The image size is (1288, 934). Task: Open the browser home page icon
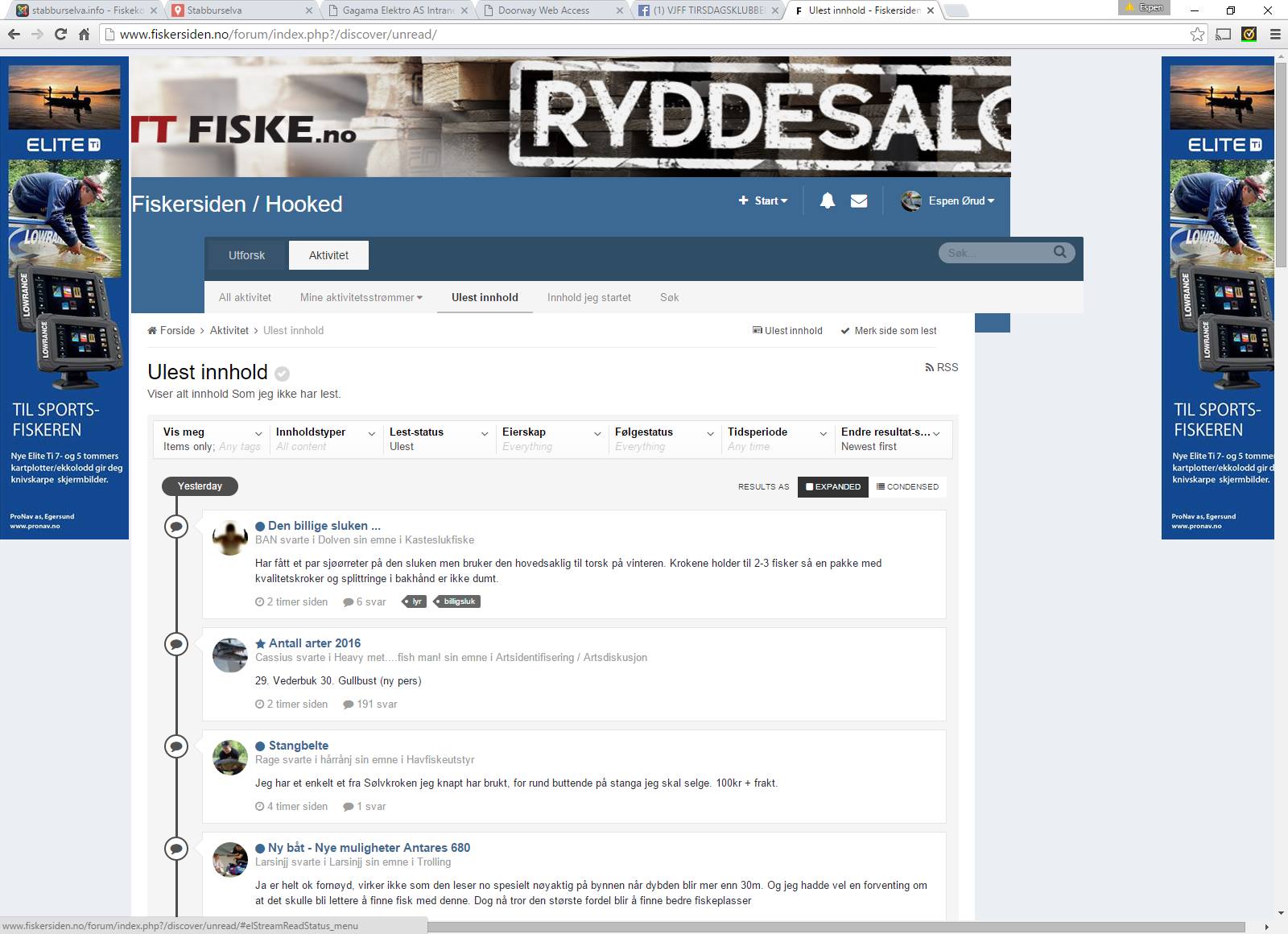click(x=84, y=35)
